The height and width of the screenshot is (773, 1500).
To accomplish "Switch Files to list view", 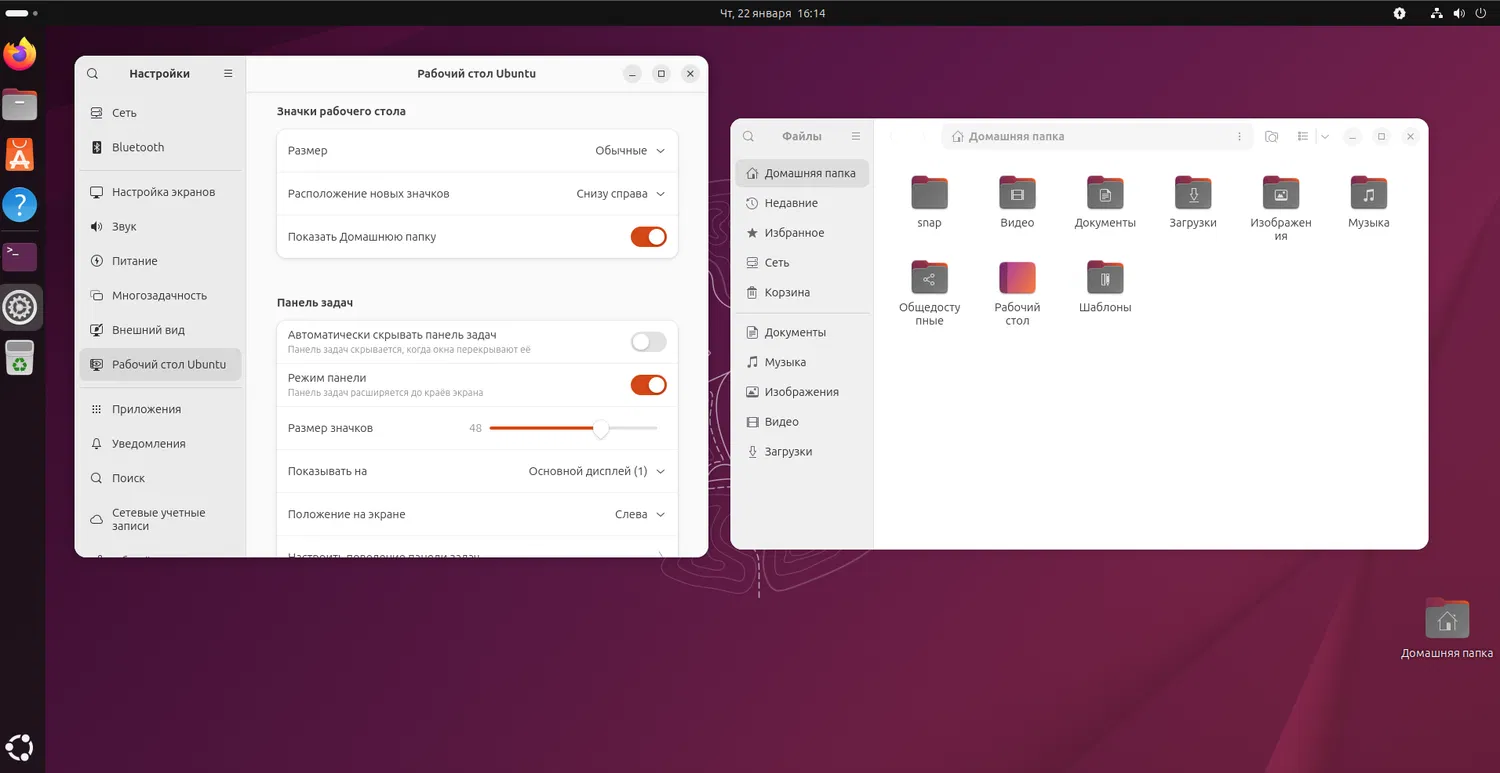I will click(1303, 136).
